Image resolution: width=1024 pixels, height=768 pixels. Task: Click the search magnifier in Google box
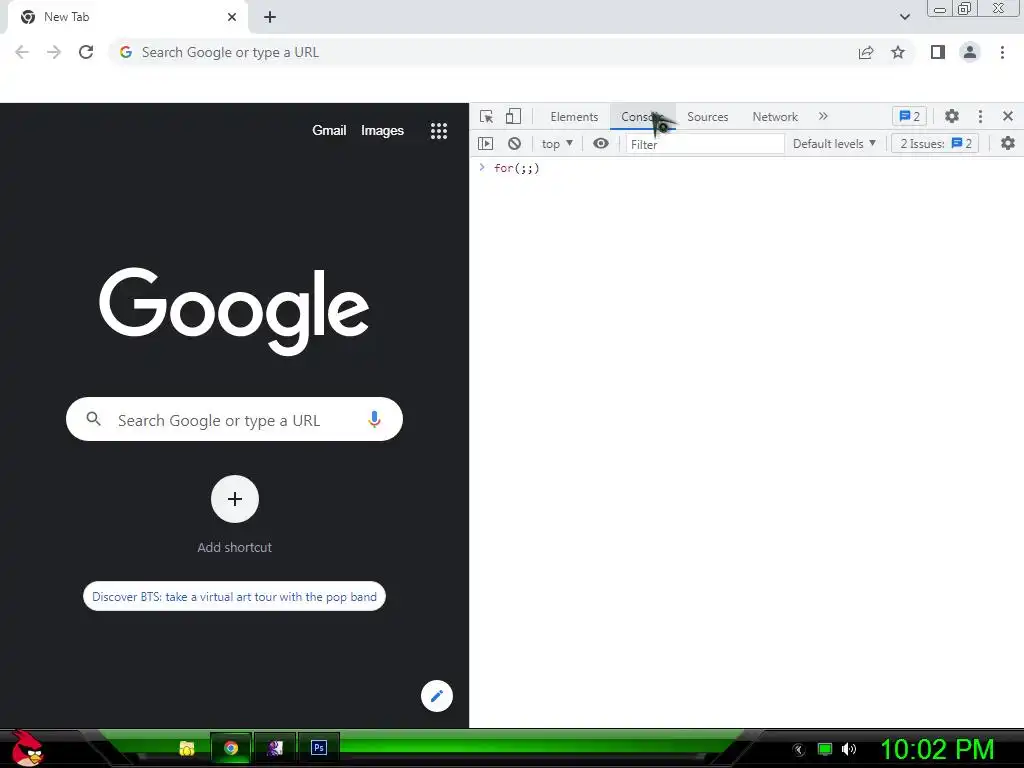(93, 419)
